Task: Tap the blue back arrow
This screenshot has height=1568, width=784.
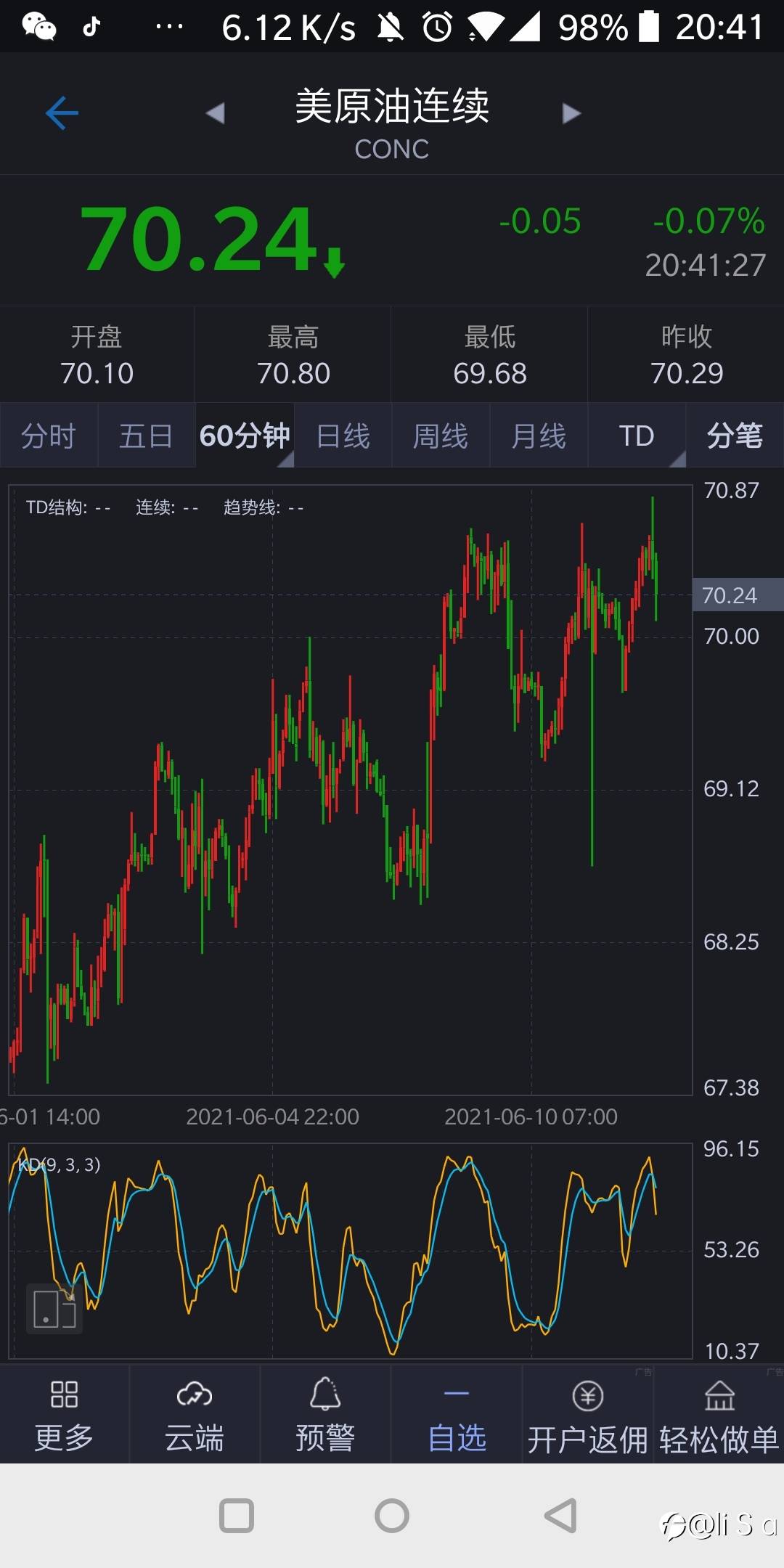Action: click(x=62, y=113)
